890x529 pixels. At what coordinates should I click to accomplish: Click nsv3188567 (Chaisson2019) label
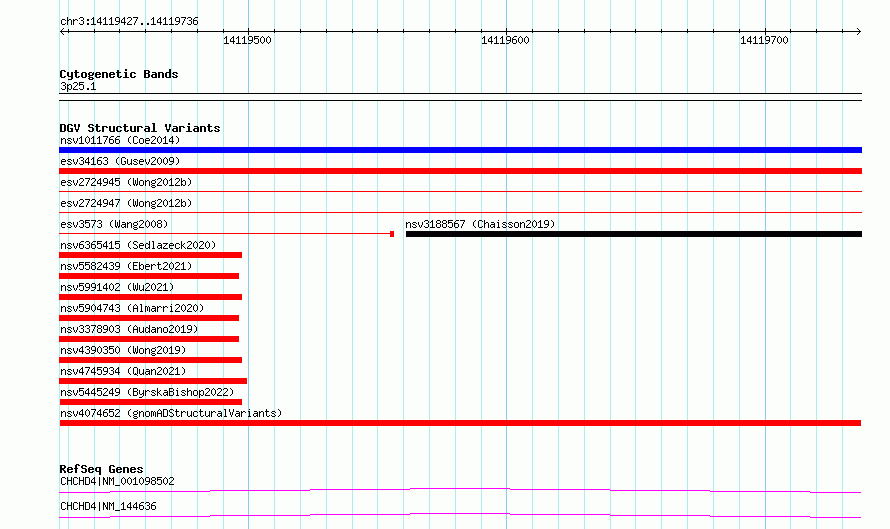tap(480, 224)
